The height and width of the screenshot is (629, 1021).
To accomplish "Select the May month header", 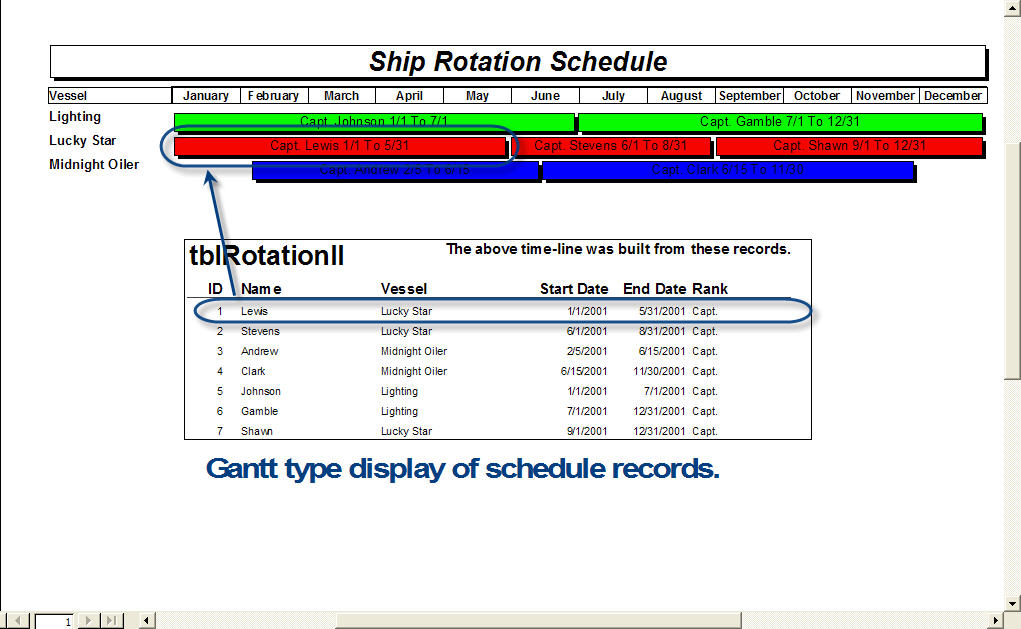I will coord(477,96).
